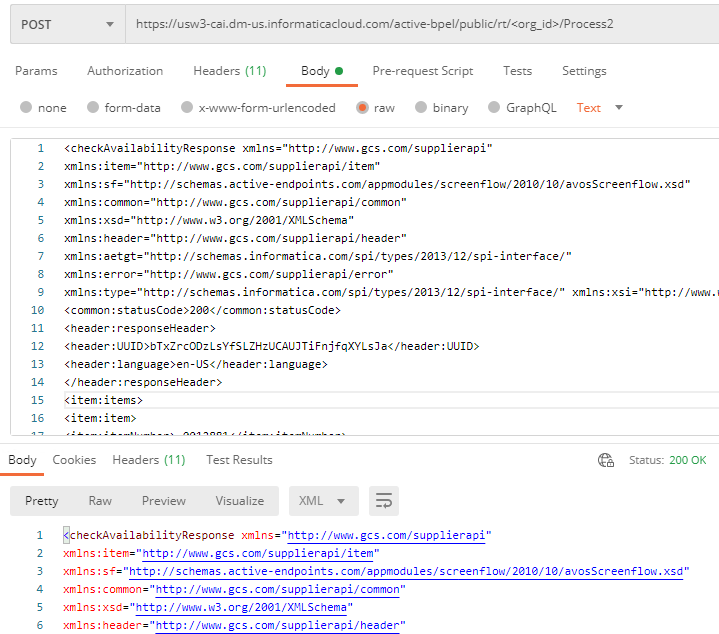Toggle the wrap lines icon
Screen dimensions: 719x634
[x=384, y=501]
